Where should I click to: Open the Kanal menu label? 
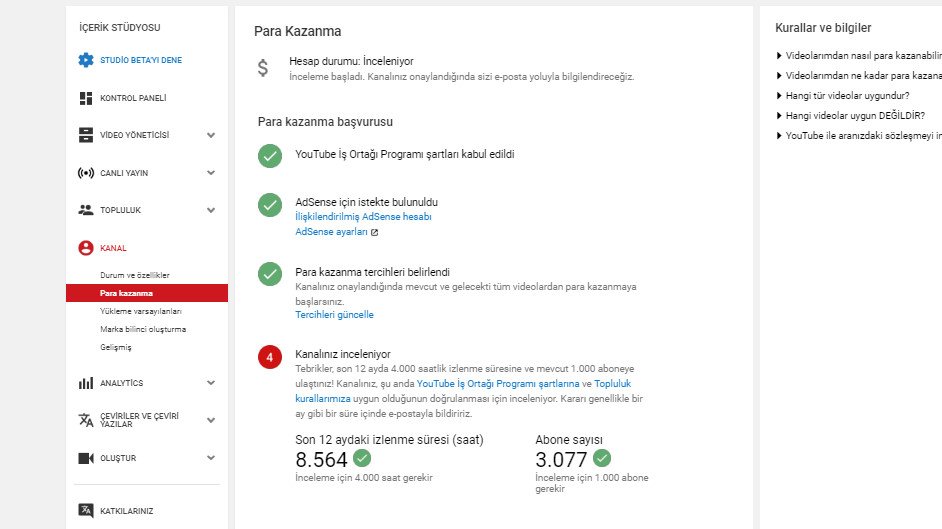[x=114, y=248]
